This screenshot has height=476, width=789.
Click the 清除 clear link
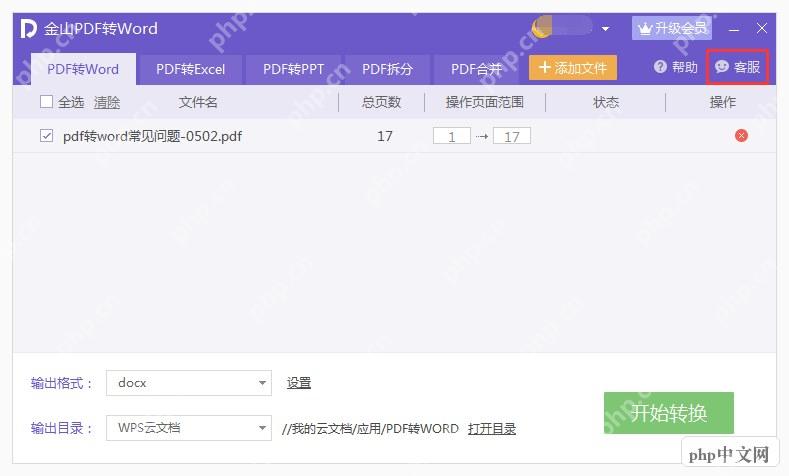click(x=107, y=102)
